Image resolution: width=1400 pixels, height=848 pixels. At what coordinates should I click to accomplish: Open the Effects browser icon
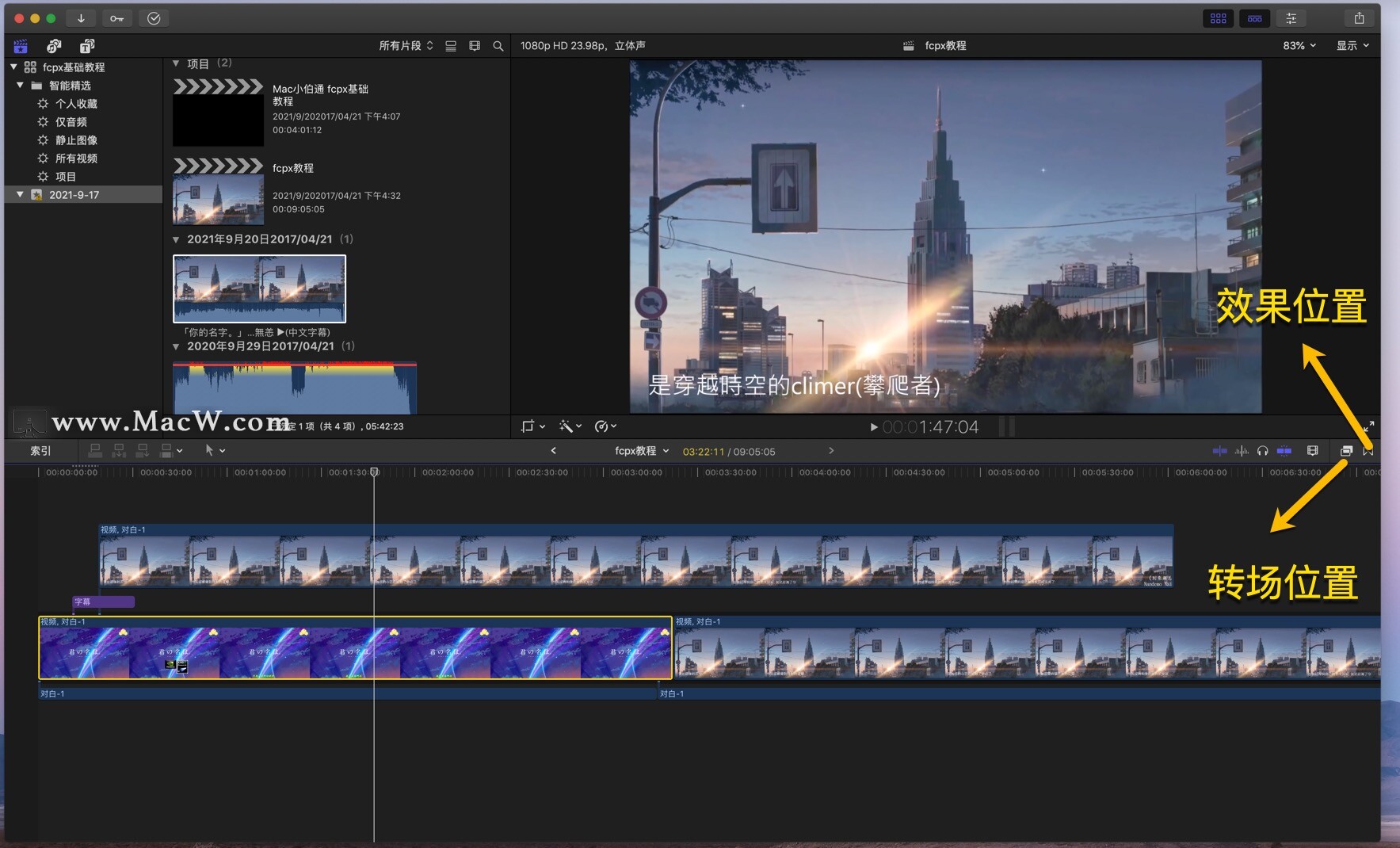[1346, 451]
